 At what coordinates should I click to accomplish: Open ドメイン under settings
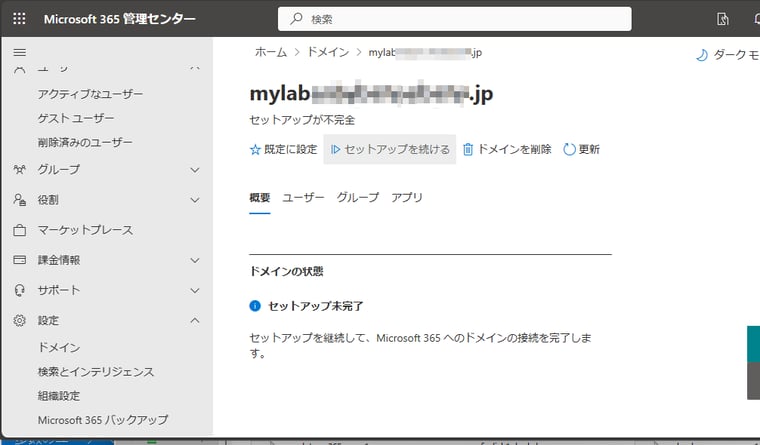[59, 348]
